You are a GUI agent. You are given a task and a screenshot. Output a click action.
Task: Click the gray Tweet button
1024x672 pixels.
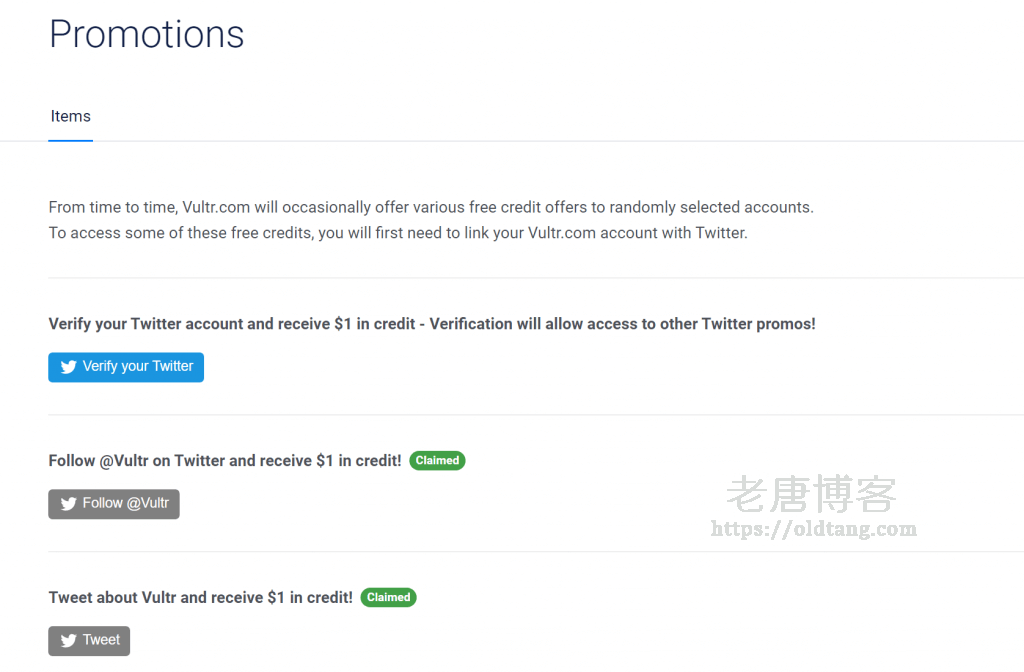(x=89, y=641)
